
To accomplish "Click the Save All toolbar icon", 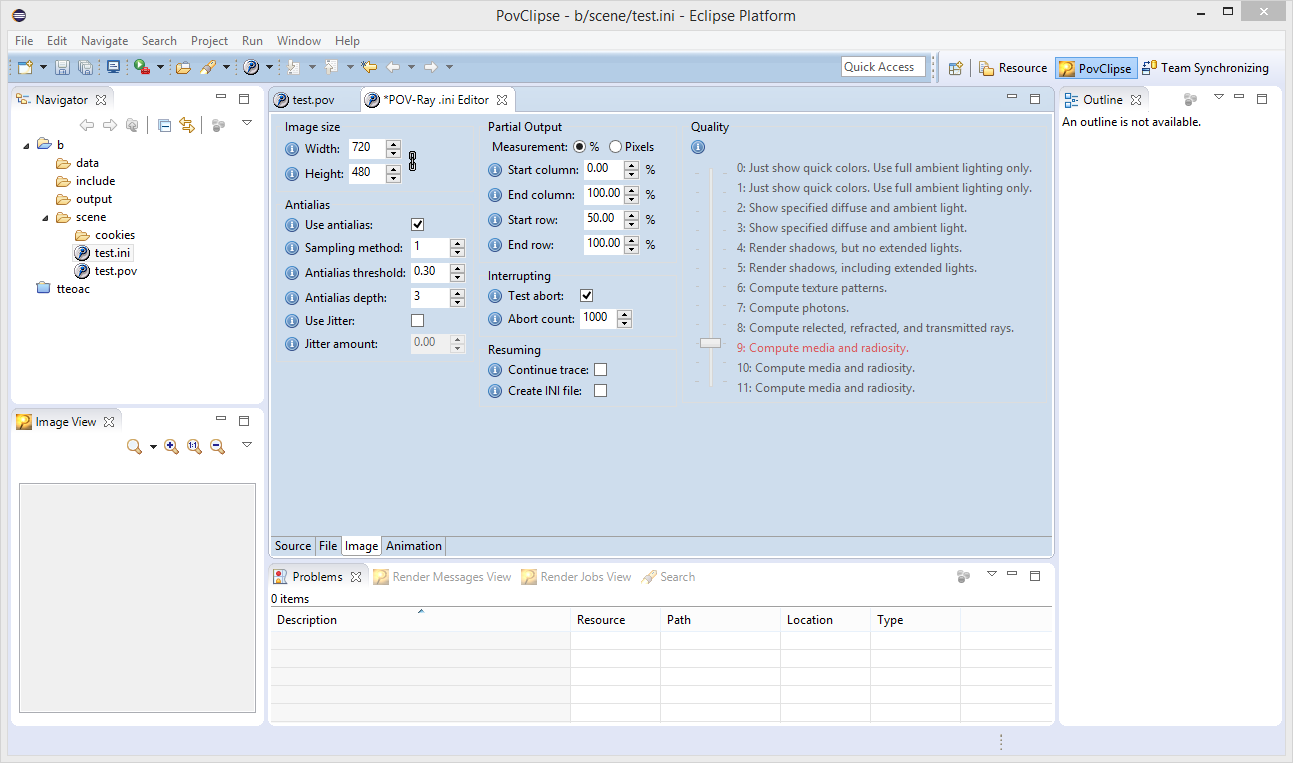I will [85, 67].
